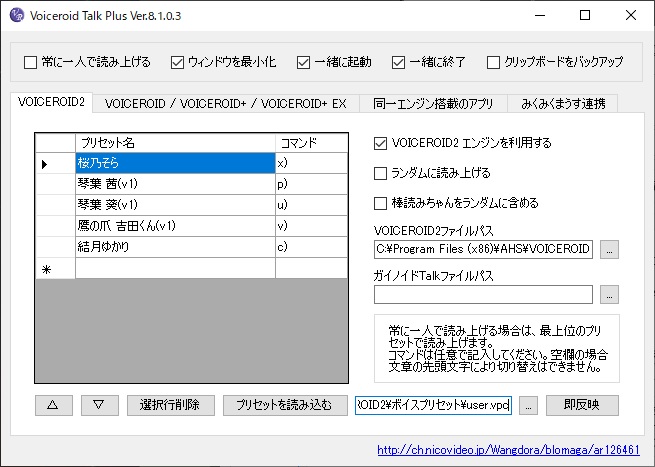Click command cell c) for 結月ゆかり

coord(311,247)
